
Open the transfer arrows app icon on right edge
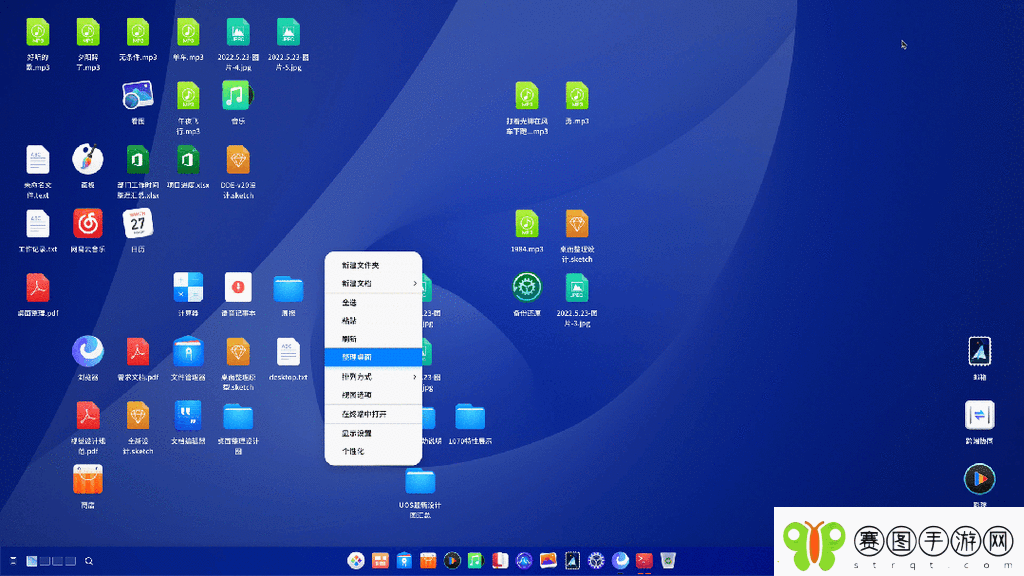[980, 415]
